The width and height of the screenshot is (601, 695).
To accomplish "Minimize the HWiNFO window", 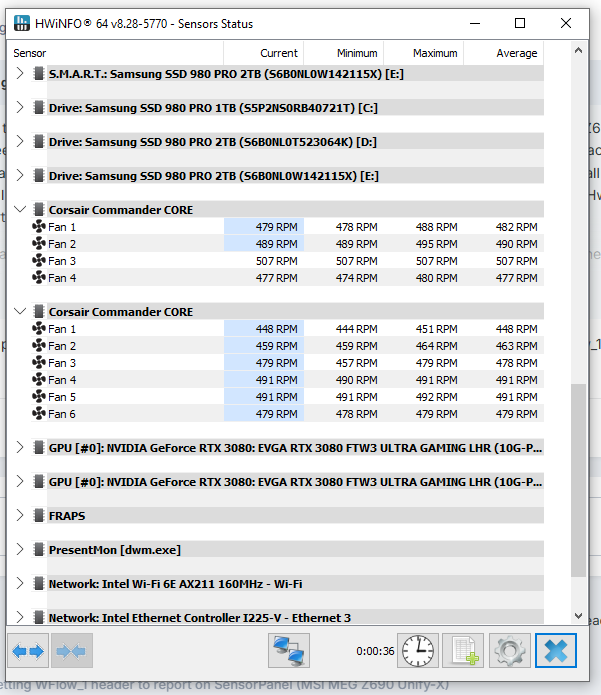I will tap(475, 23).
